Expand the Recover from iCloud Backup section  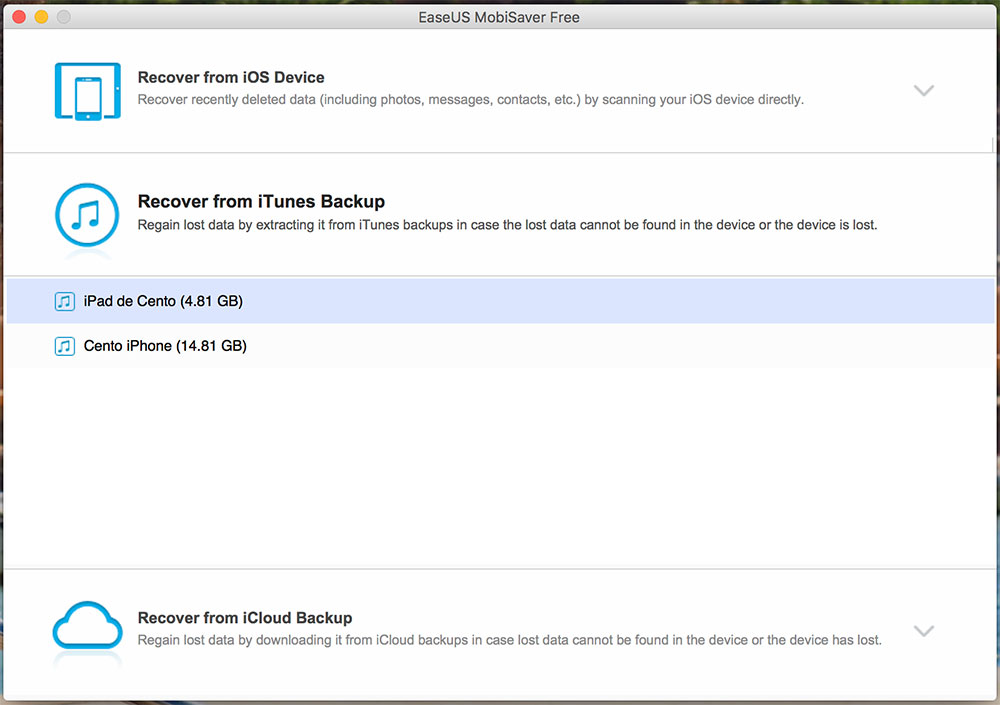point(923,631)
